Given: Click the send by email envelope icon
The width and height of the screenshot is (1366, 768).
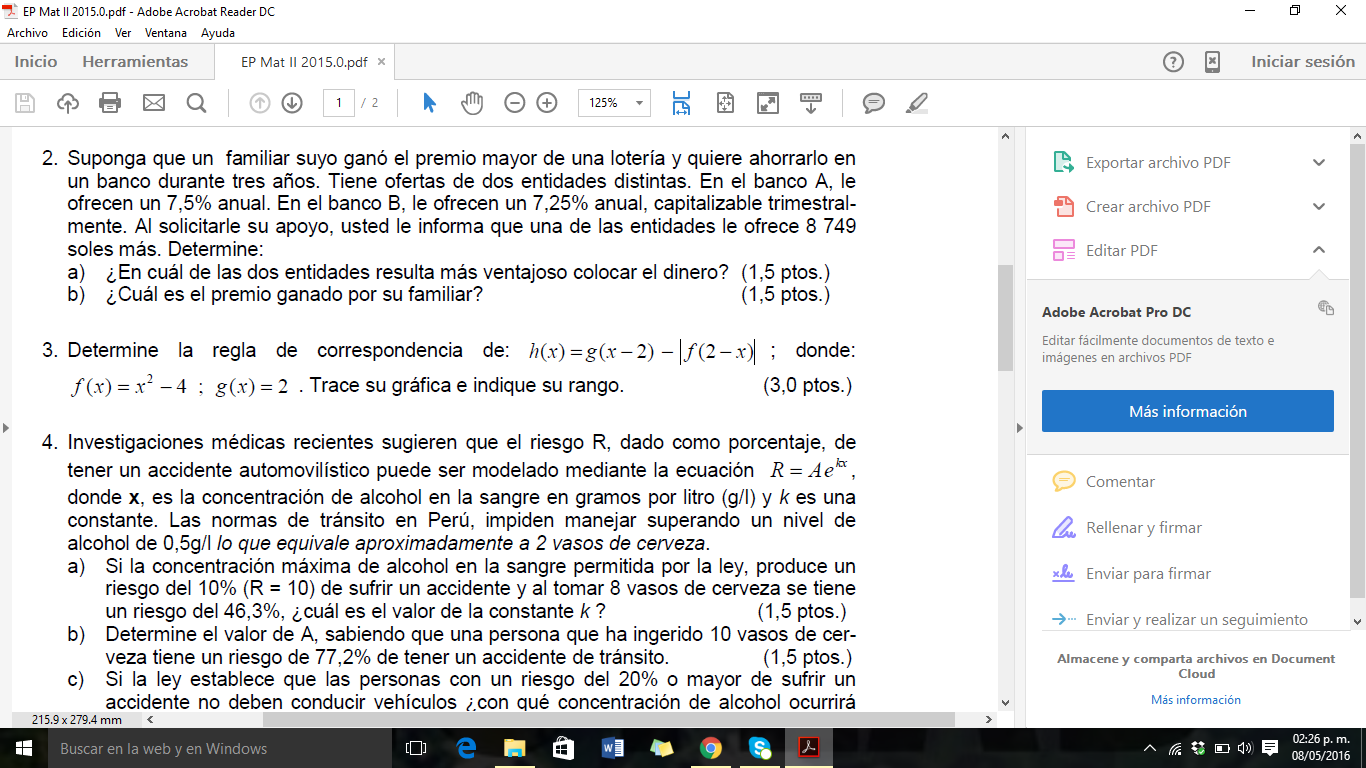Looking at the screenshot, I should click(x=153, y=103).
